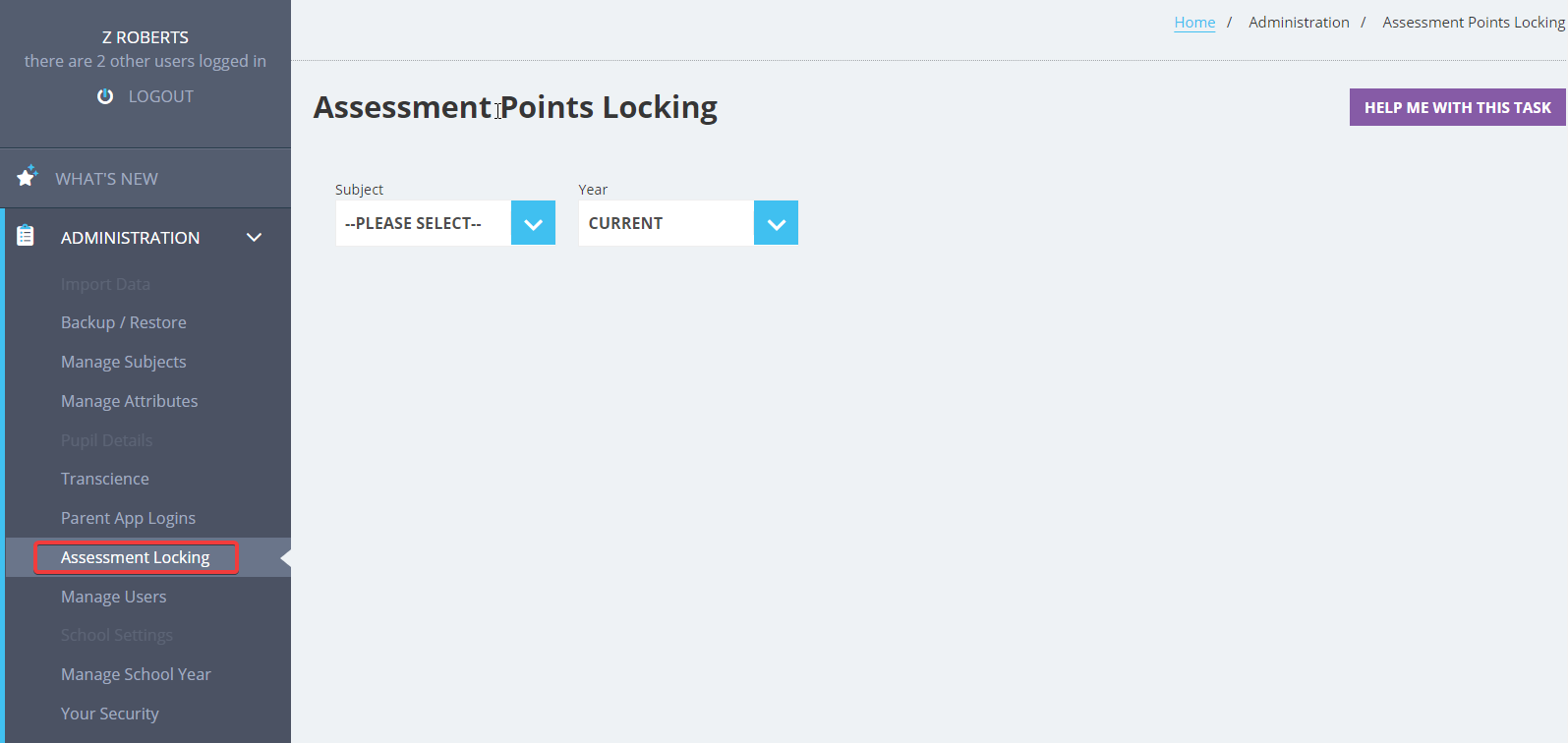This screenshot has height=743, width=1568.
Task: Click LOGOUT to sign out
Action: pyautogui.click(x=160, y=95)
